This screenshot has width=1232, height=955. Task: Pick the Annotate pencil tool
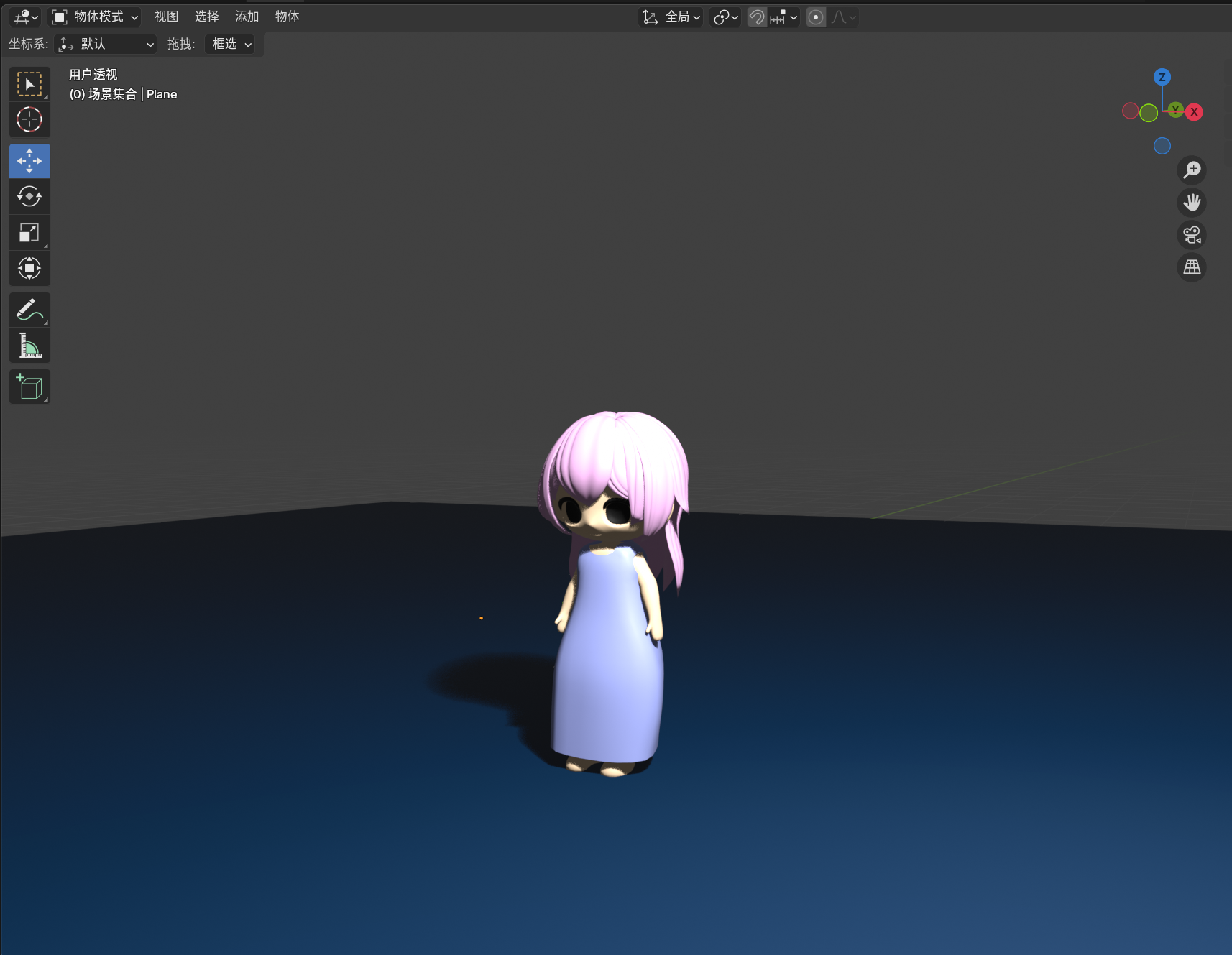pyautogui.click(x=29, y=310)
